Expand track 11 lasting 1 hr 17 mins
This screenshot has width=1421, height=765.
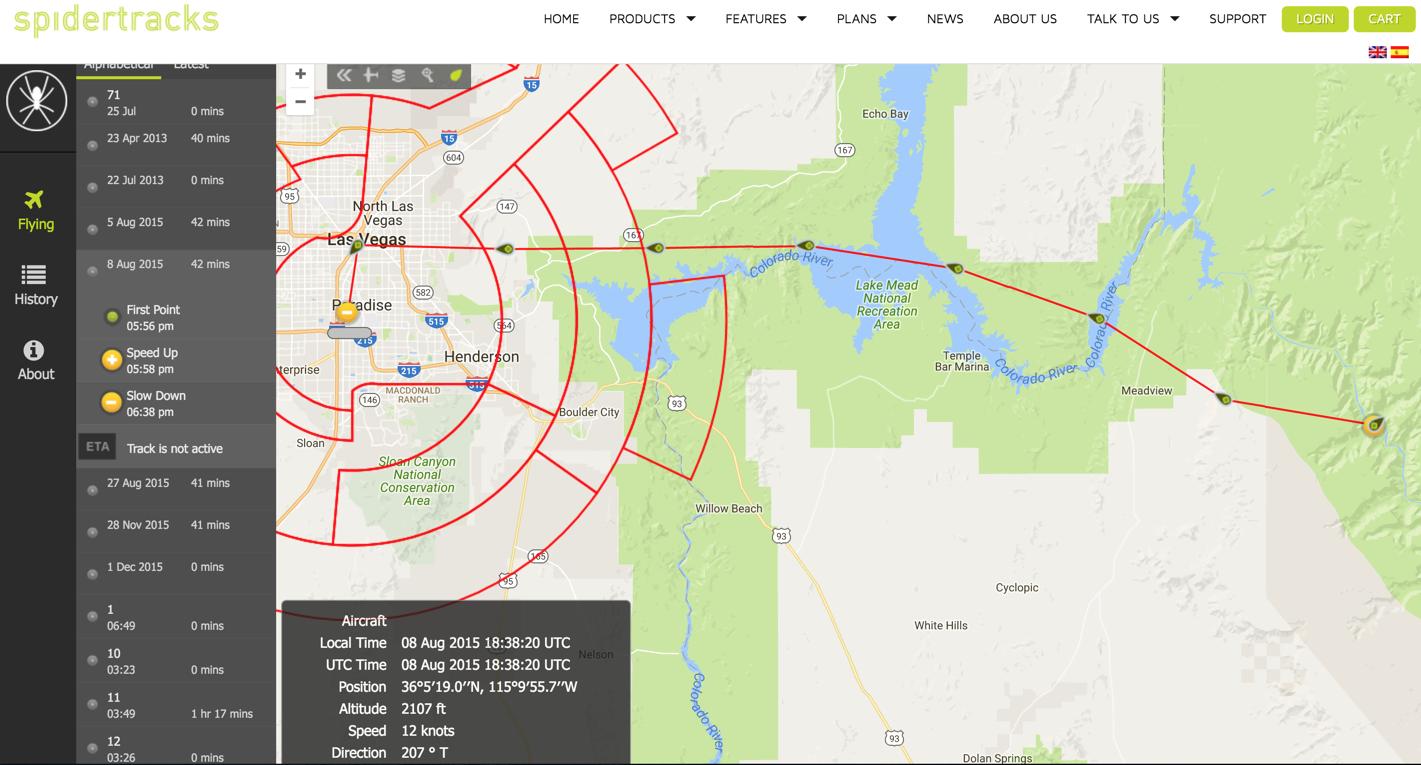coord(176,705)
